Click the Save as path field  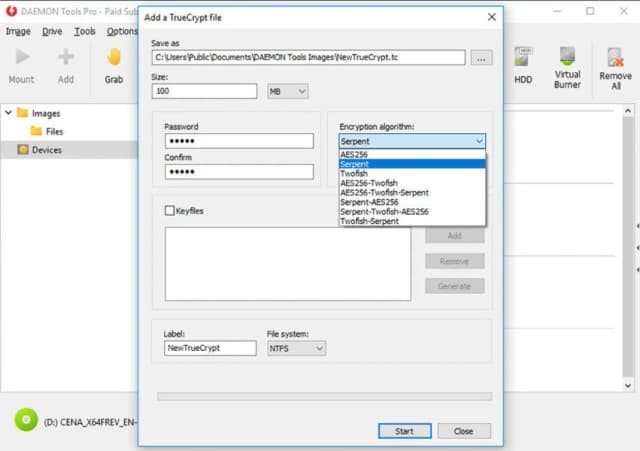click(x=309, y=58)
